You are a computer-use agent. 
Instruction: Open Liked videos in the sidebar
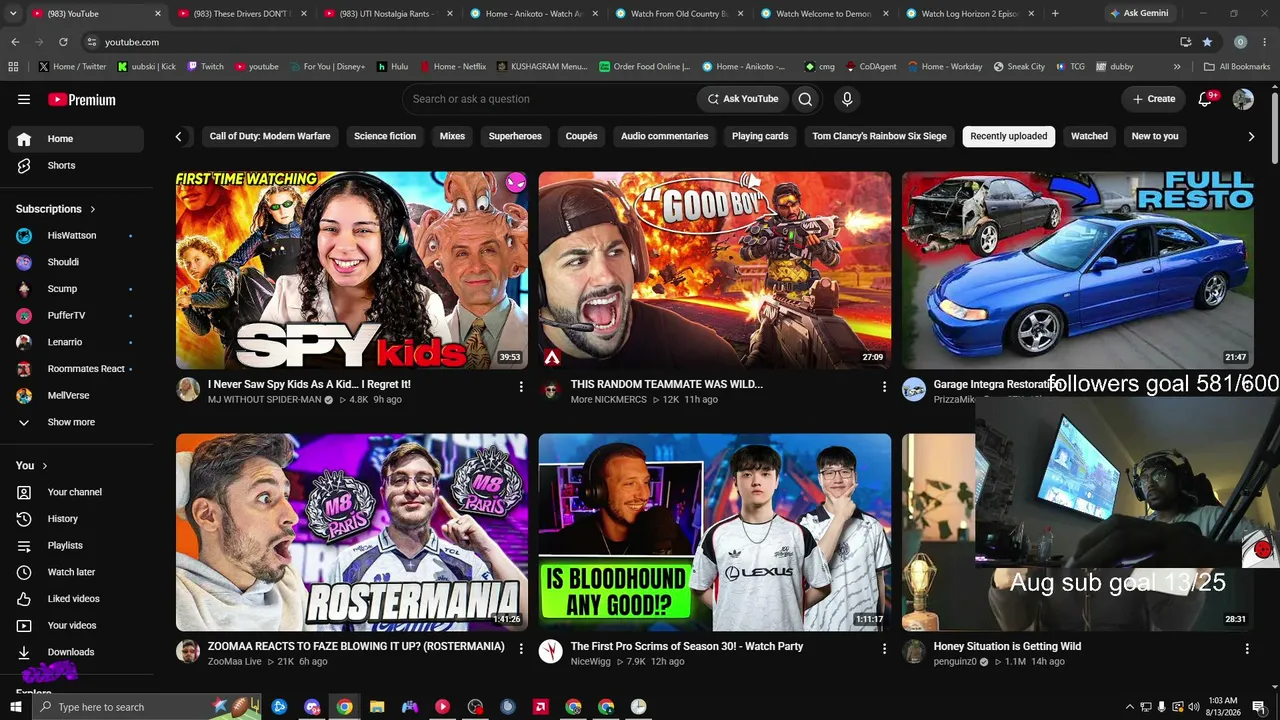(x=76, y=599)
